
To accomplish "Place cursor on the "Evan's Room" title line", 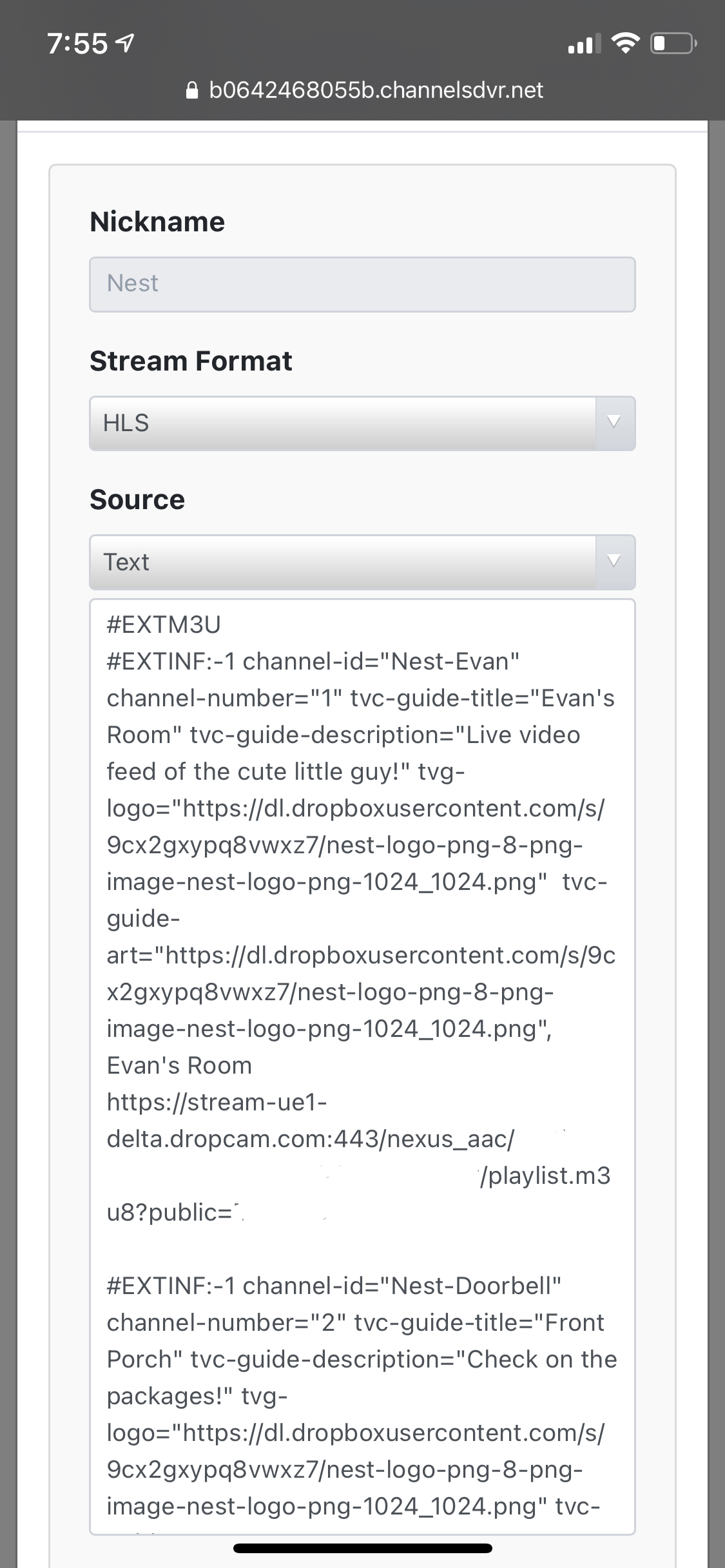I will click(x=179, y=1065).
